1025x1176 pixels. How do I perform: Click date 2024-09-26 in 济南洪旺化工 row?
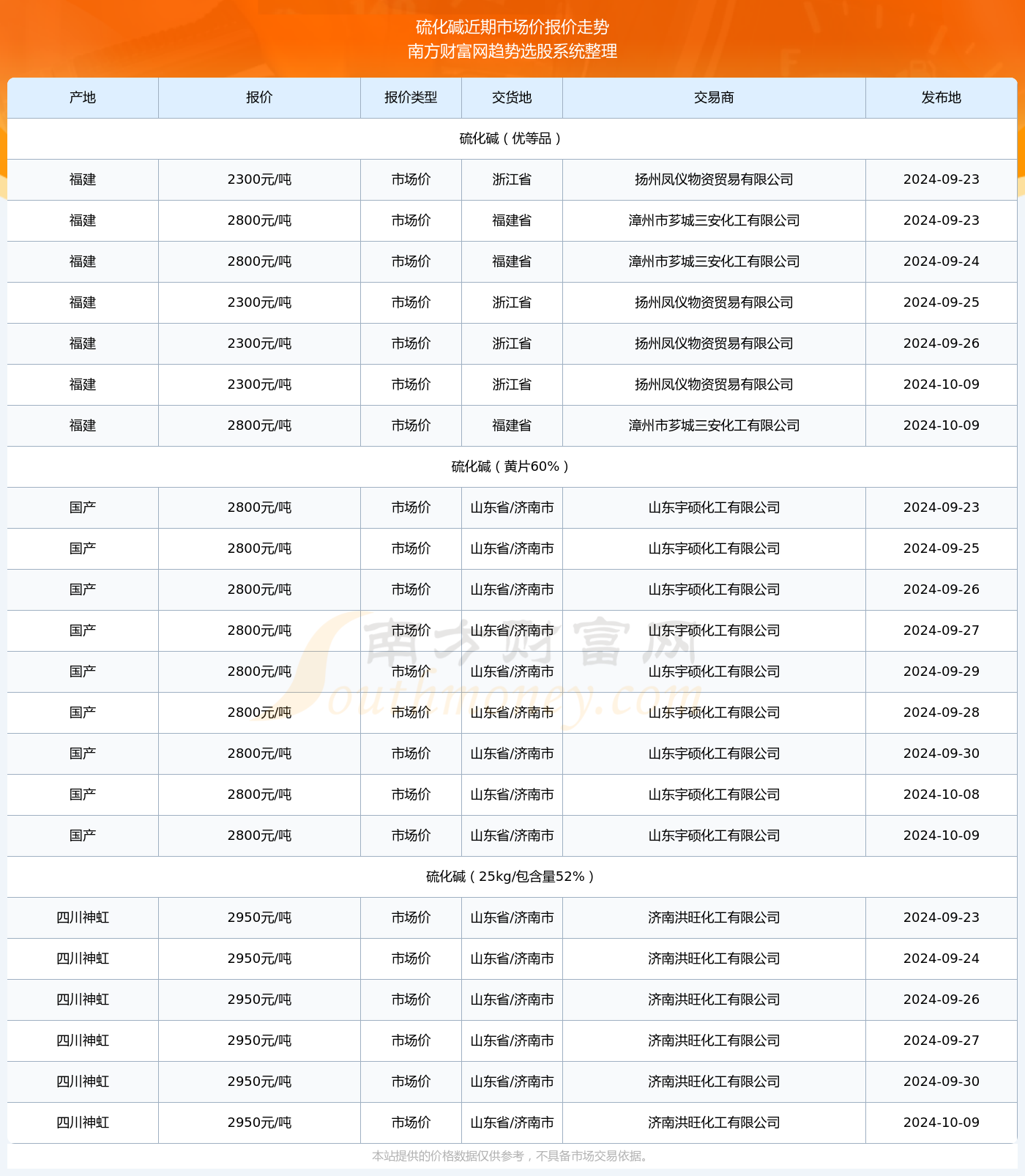942,1000
